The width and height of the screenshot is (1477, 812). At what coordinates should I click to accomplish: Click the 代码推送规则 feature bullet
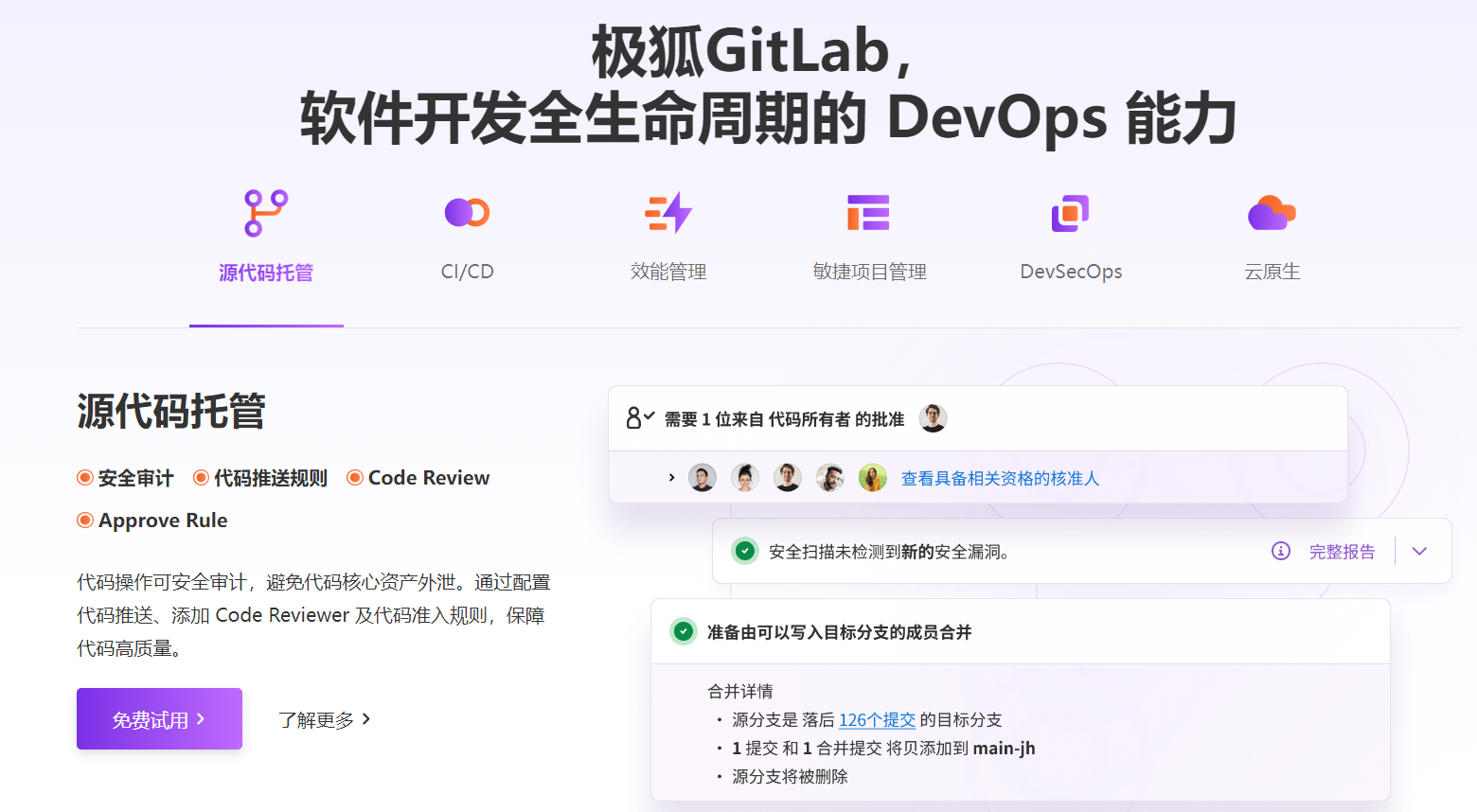point(259,478)
